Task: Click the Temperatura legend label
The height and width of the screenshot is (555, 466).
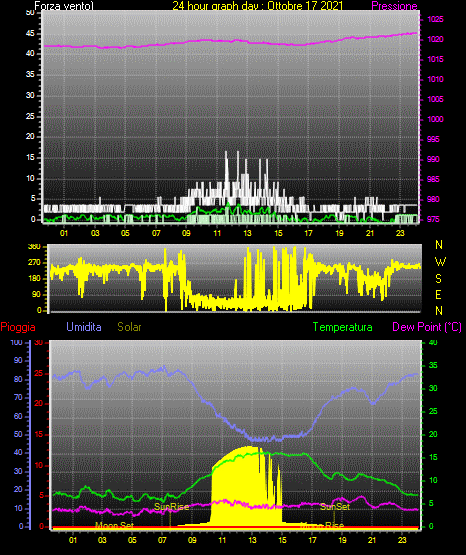Action: point(343,327)
